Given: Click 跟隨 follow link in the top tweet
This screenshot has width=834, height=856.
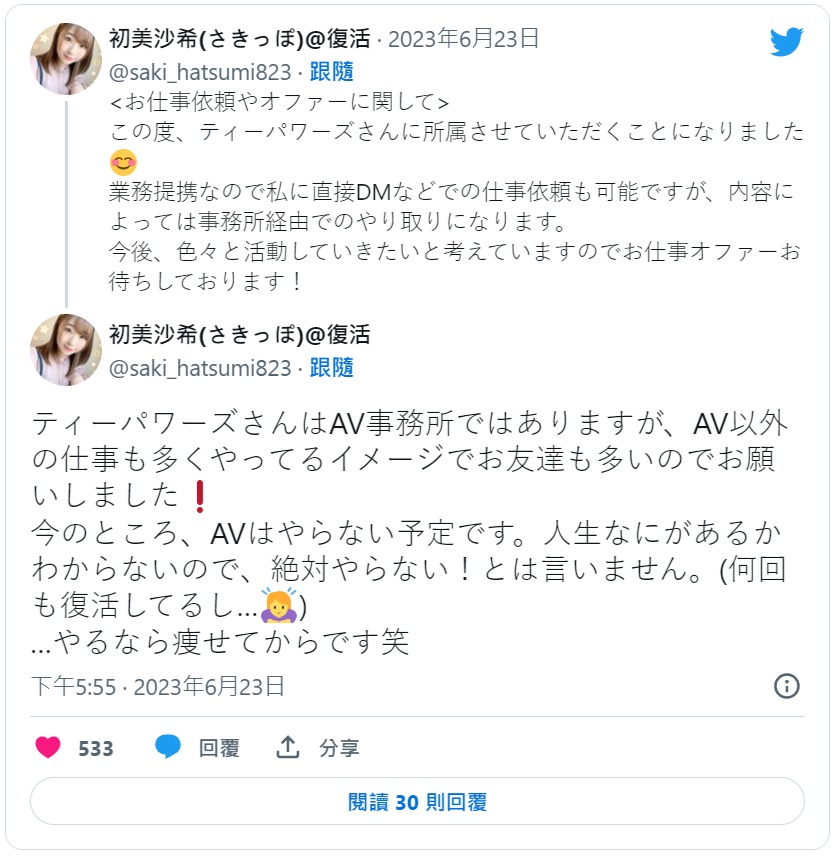Looking at the screenshot, I should click(x=332, y=72).
